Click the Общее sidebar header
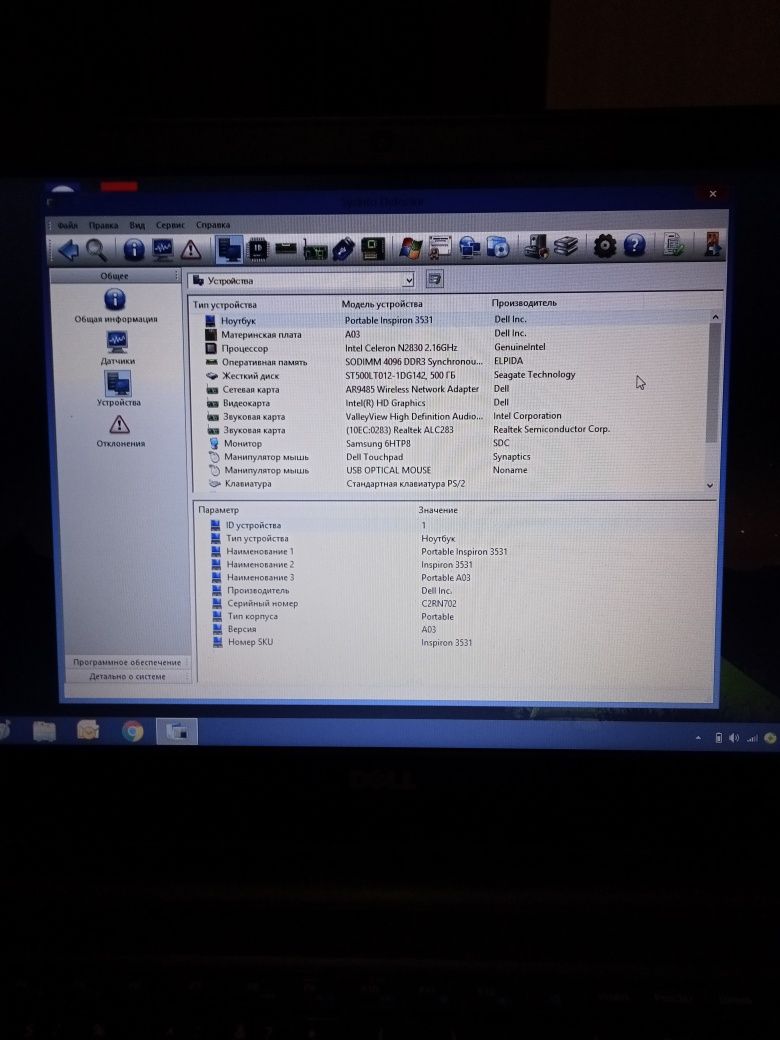Screen dimensions: 780x1040 click(115, 275)
